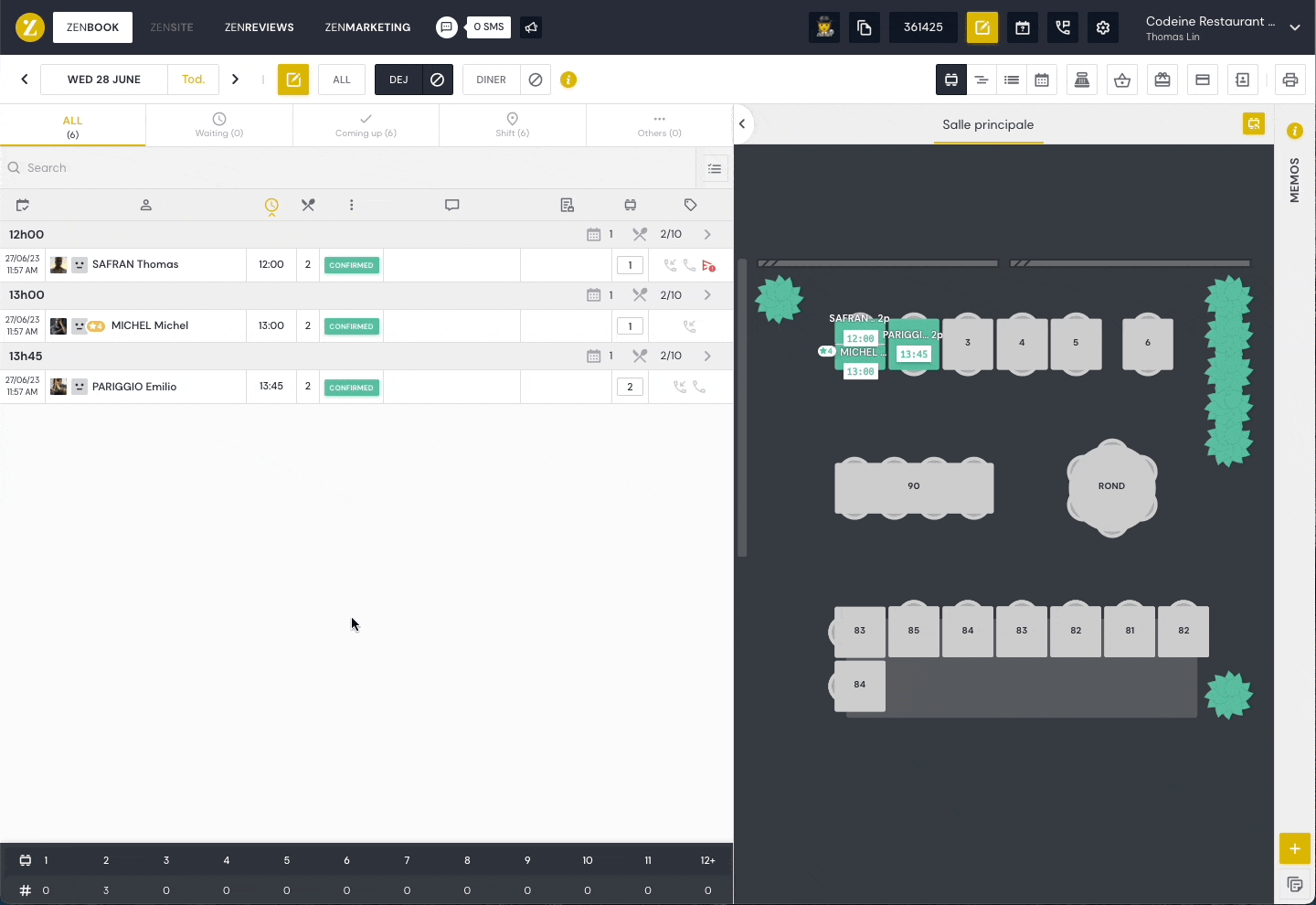1316x905 pixels.
Task: Switch to the list view toggle
Action: (1012, 80)
